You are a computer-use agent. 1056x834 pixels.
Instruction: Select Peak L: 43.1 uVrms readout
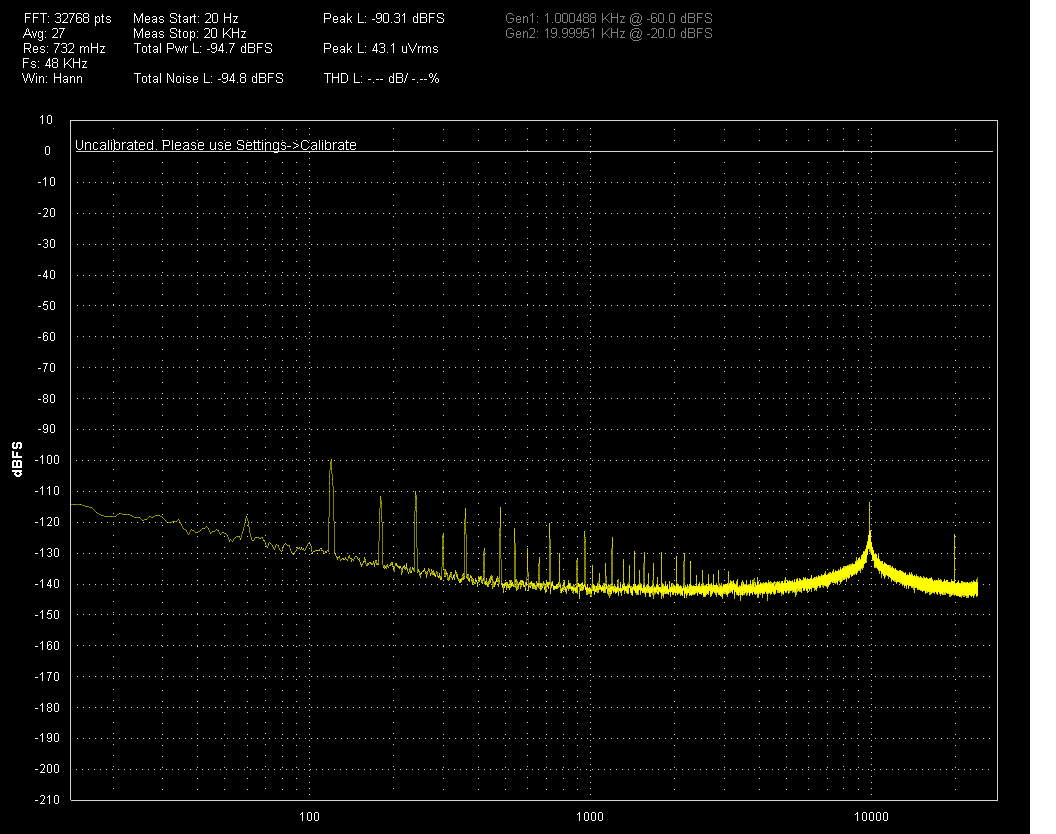click(381, 49)
